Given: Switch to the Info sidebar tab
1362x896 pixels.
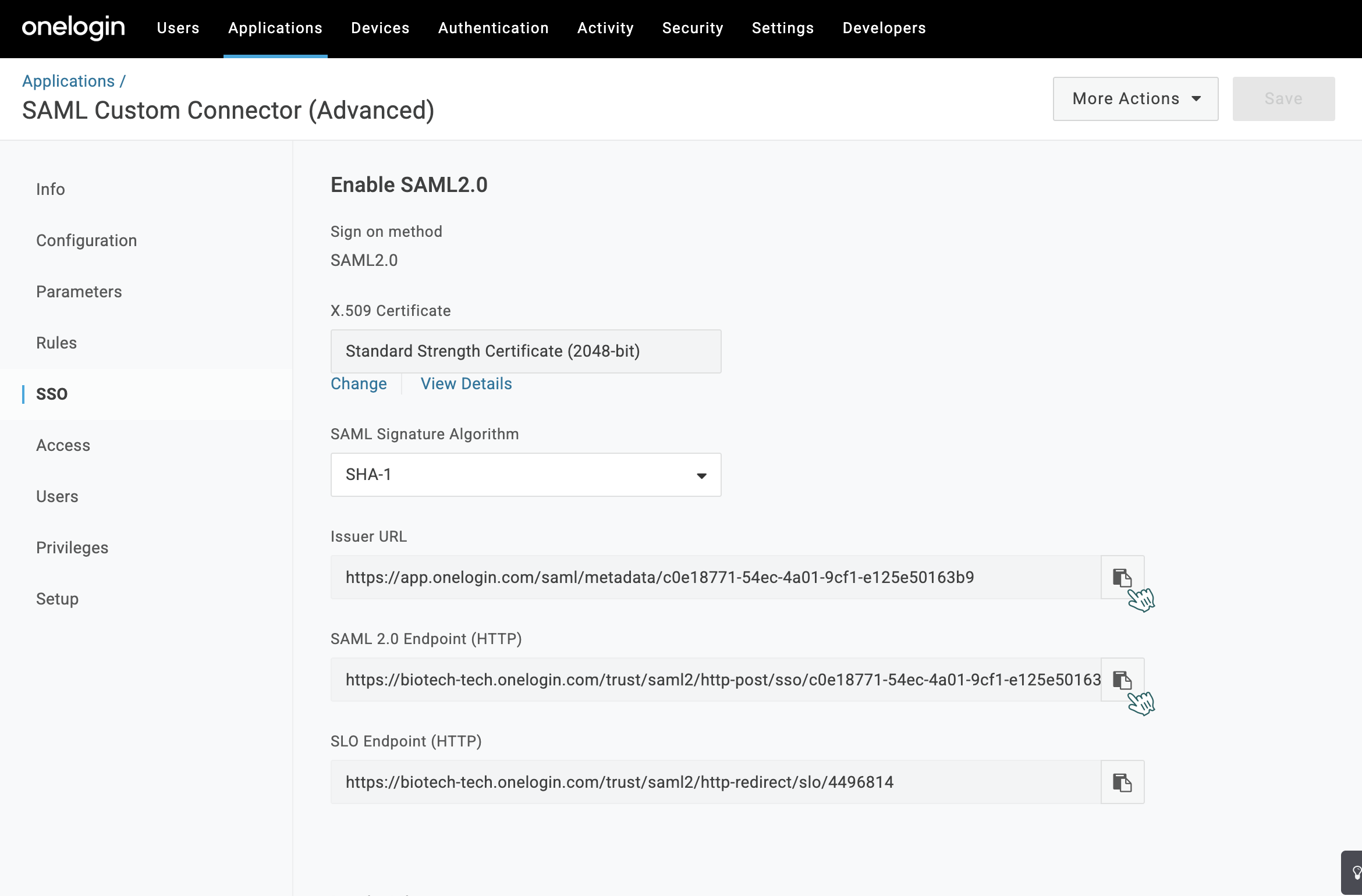Looking at the screenshot, I should tap(50, 189).
